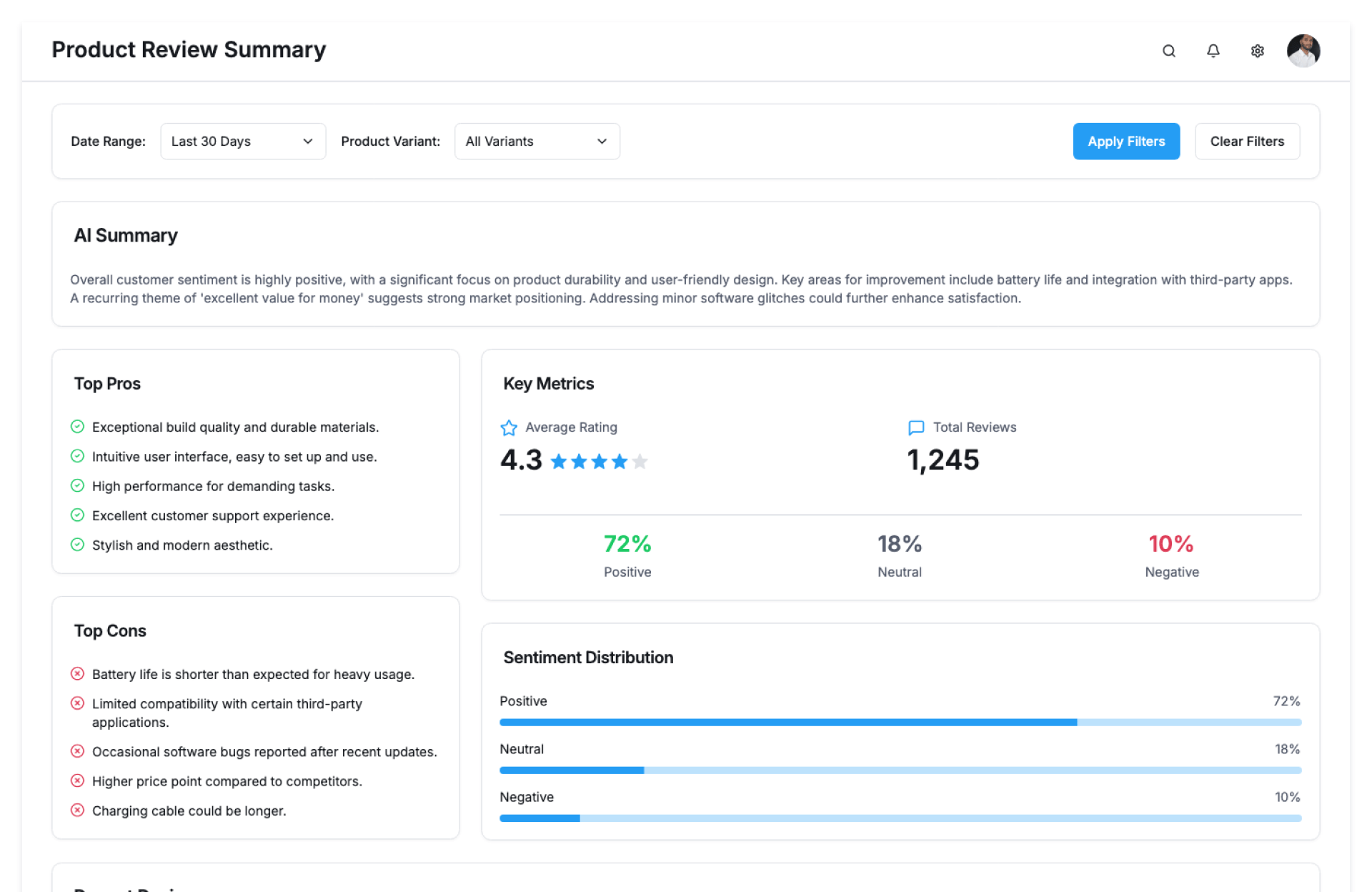Click the Positive sentiment progress bar
The width and height of the screenshot is (1372, 892).
[x=900, y=723]
